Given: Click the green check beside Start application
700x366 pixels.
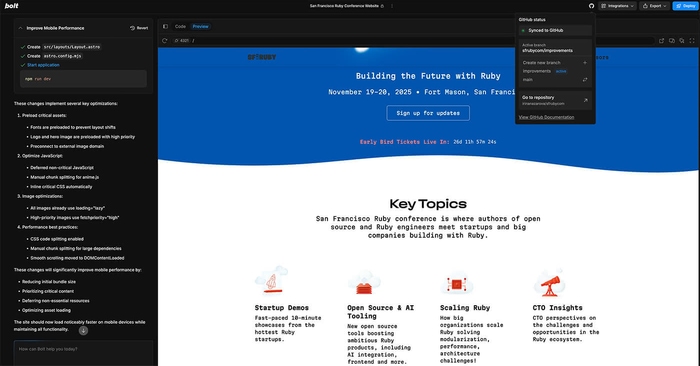Looking at the screenshot, I should click(x=23, y=65).
